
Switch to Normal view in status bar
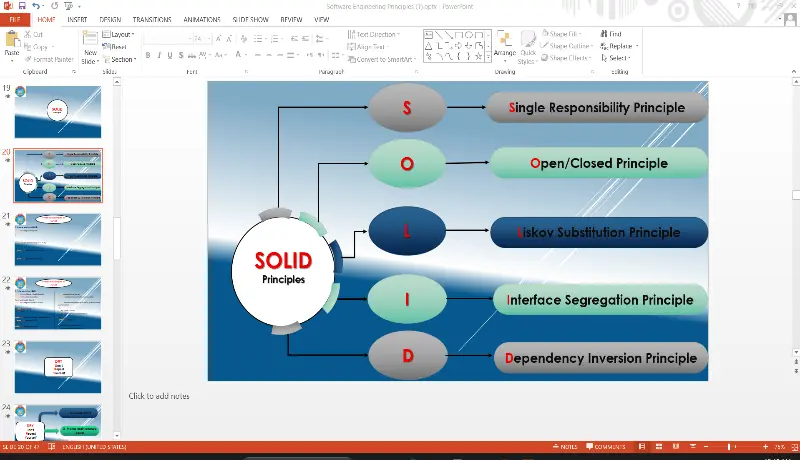pyautogui.click(x=642, y=447)
